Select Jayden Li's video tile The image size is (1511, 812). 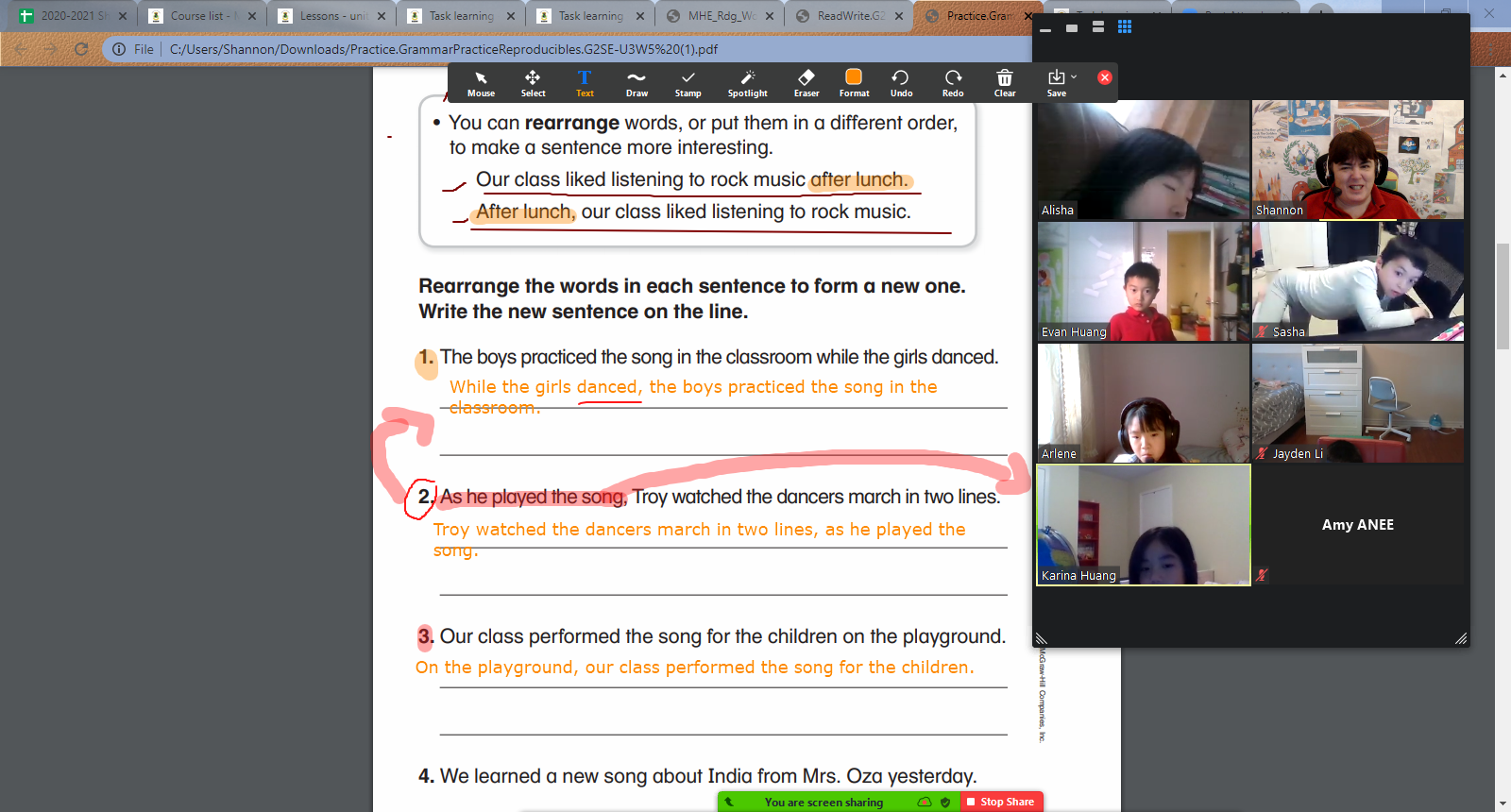coord(1358,403)
